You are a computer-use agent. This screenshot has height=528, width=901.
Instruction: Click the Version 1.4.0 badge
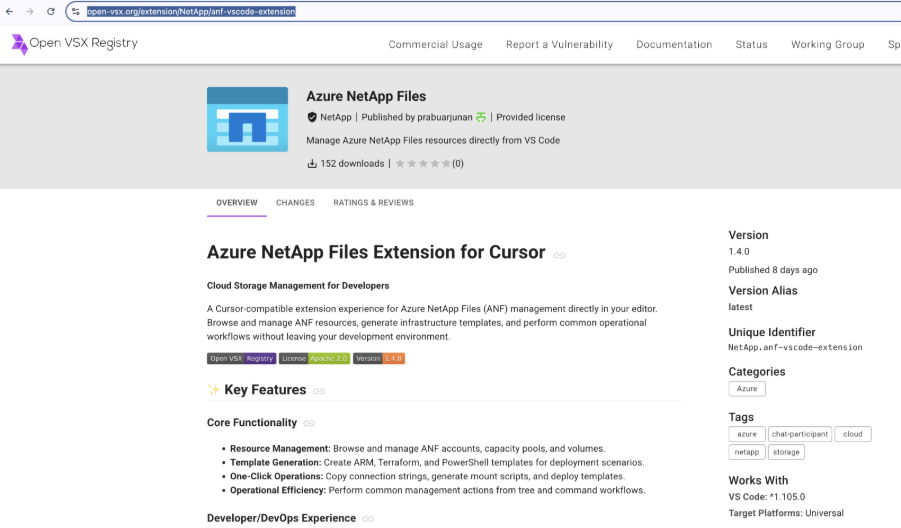379,359
